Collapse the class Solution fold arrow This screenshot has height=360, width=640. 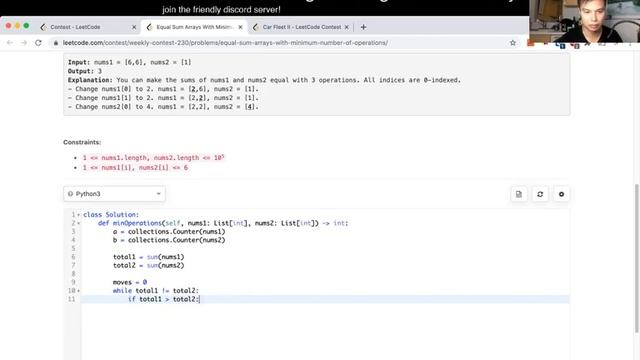pyautogui.click(x=78, y=215)
